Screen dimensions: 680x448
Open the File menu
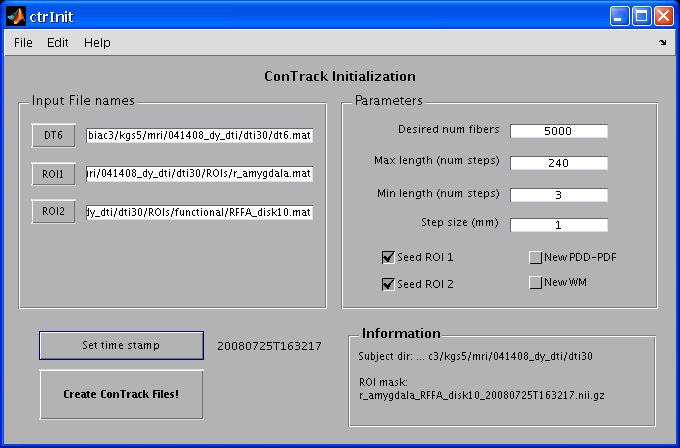23,43
